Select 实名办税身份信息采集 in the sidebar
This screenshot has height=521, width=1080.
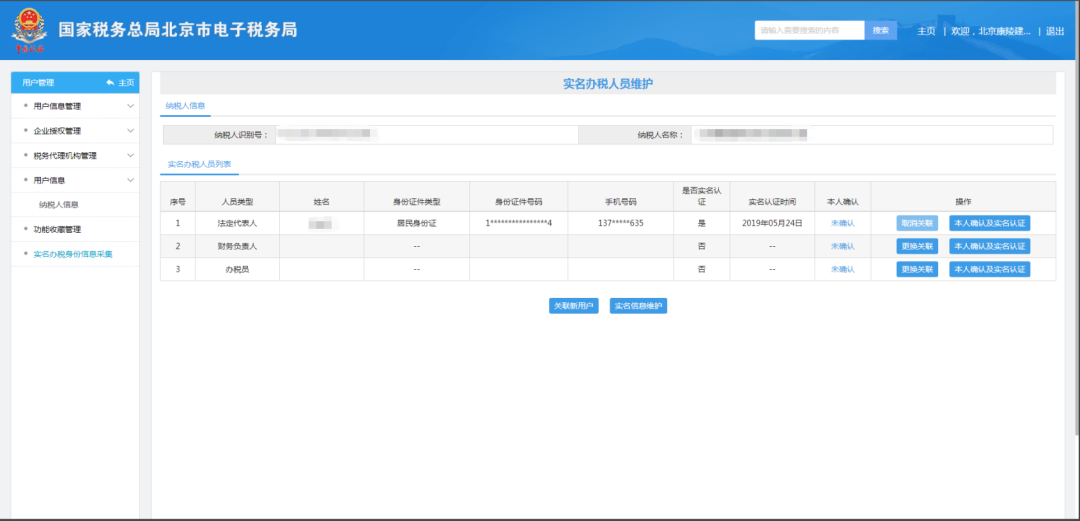pyautogui.click(x=72, y=254)
